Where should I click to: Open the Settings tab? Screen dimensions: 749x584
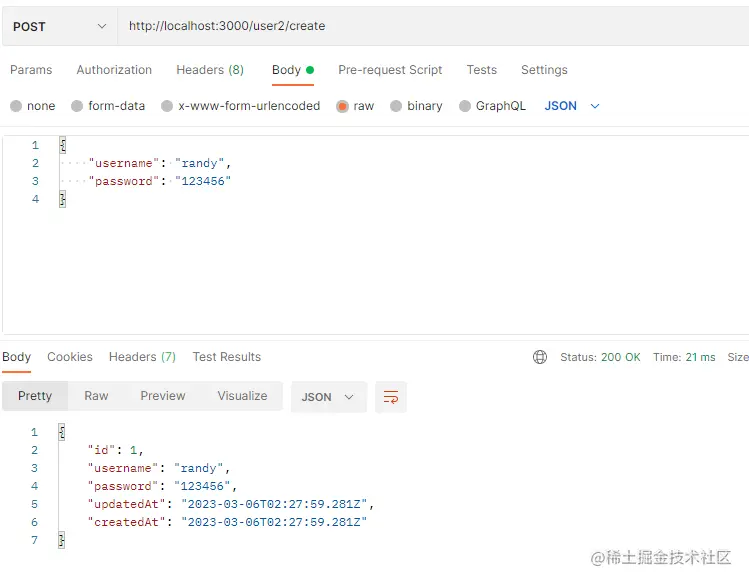pyautogui.click(x=544, y=70)
